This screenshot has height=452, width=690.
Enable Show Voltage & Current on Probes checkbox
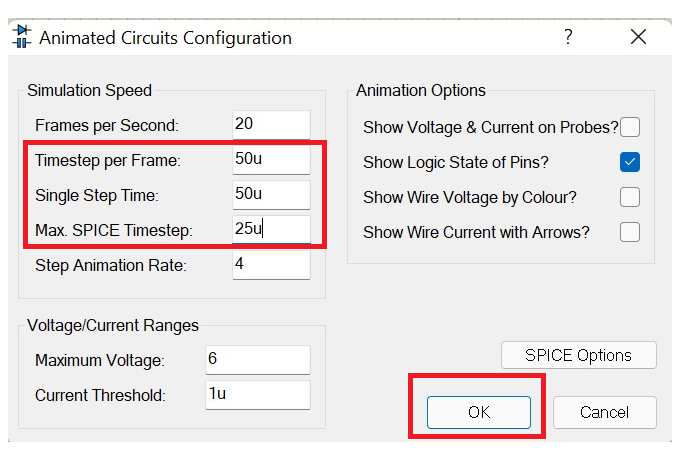(x=630, y=127)
